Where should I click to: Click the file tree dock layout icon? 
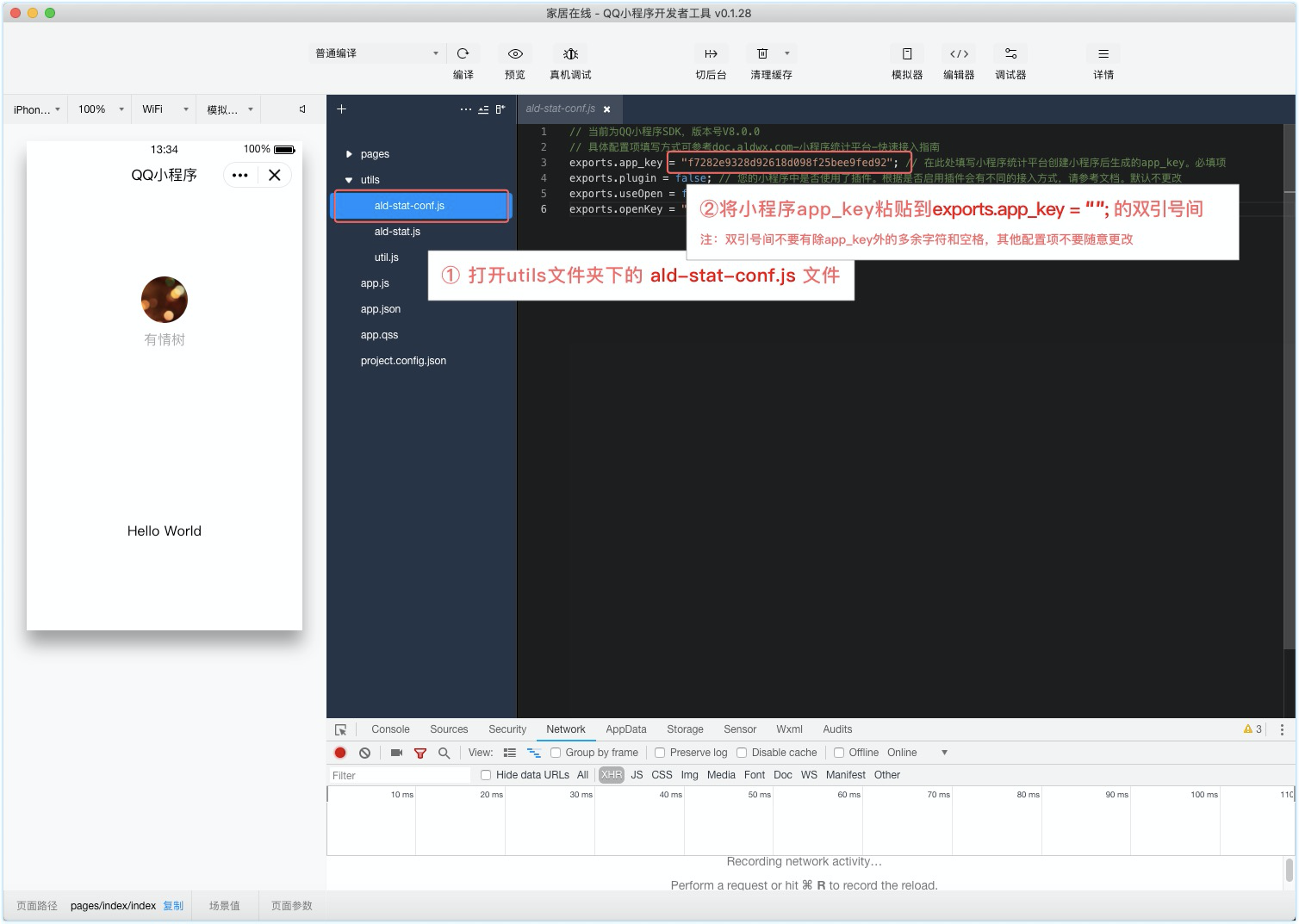(x=500, y=109)
